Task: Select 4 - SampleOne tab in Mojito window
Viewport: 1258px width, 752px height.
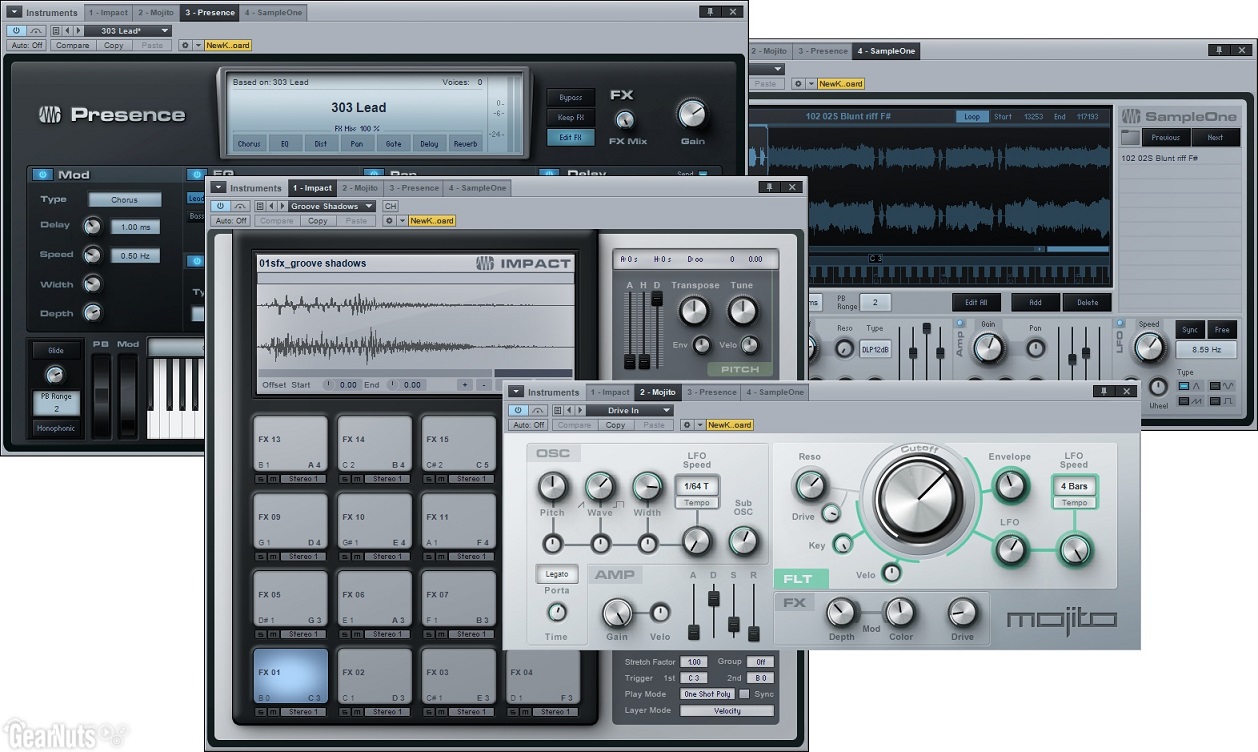Action: point(775,392)
